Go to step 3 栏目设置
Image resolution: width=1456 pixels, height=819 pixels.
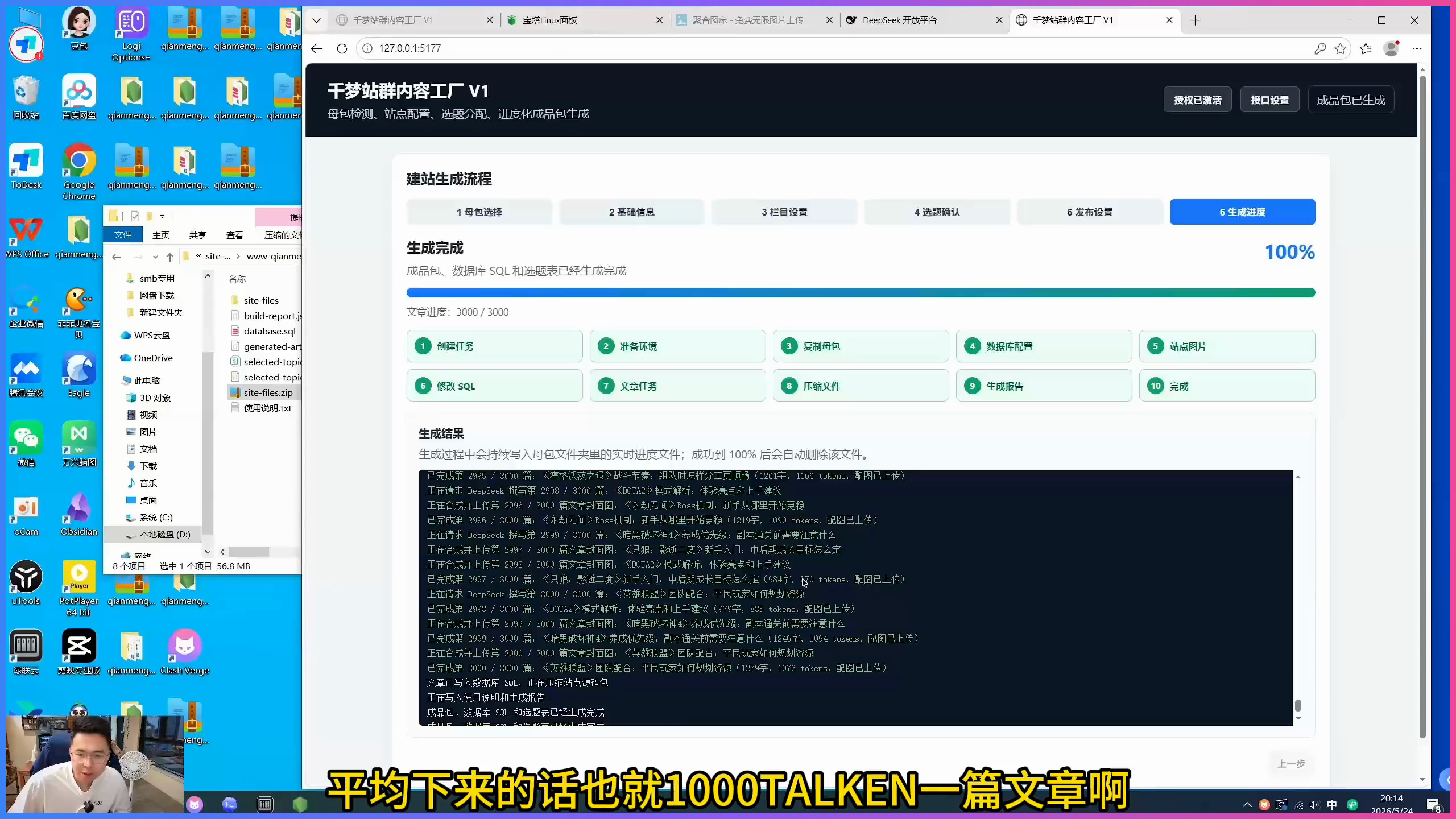coord(784,212)
